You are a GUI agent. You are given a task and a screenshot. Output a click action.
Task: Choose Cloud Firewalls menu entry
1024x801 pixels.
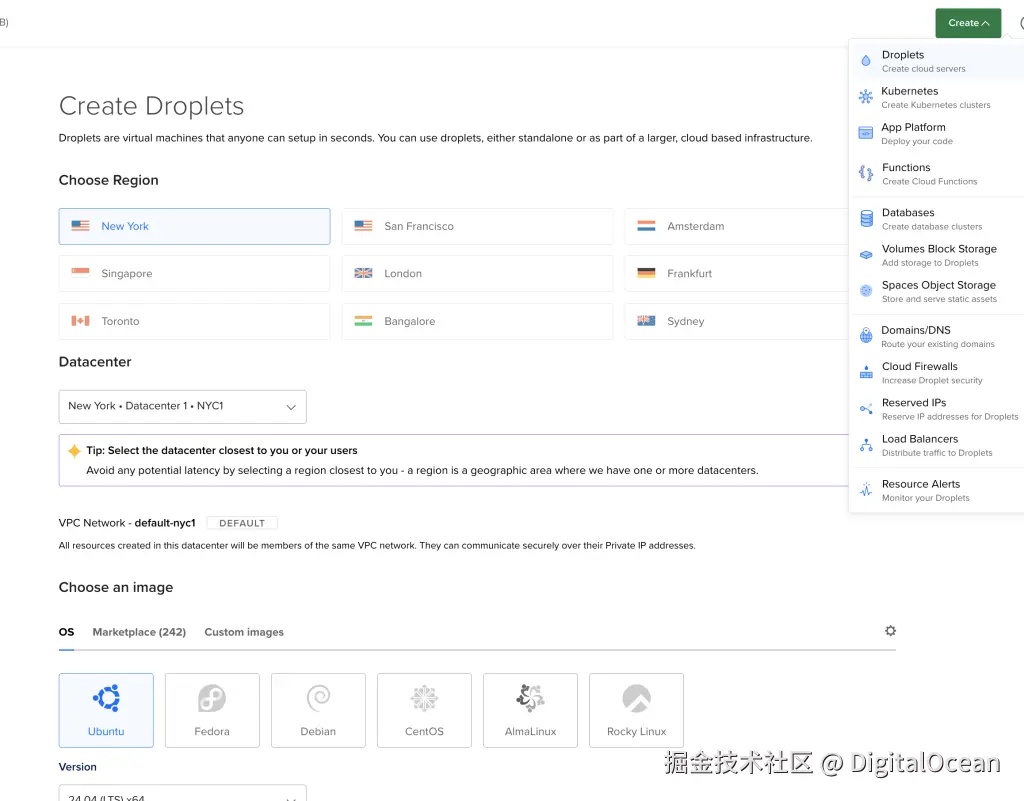pos(937,373)
